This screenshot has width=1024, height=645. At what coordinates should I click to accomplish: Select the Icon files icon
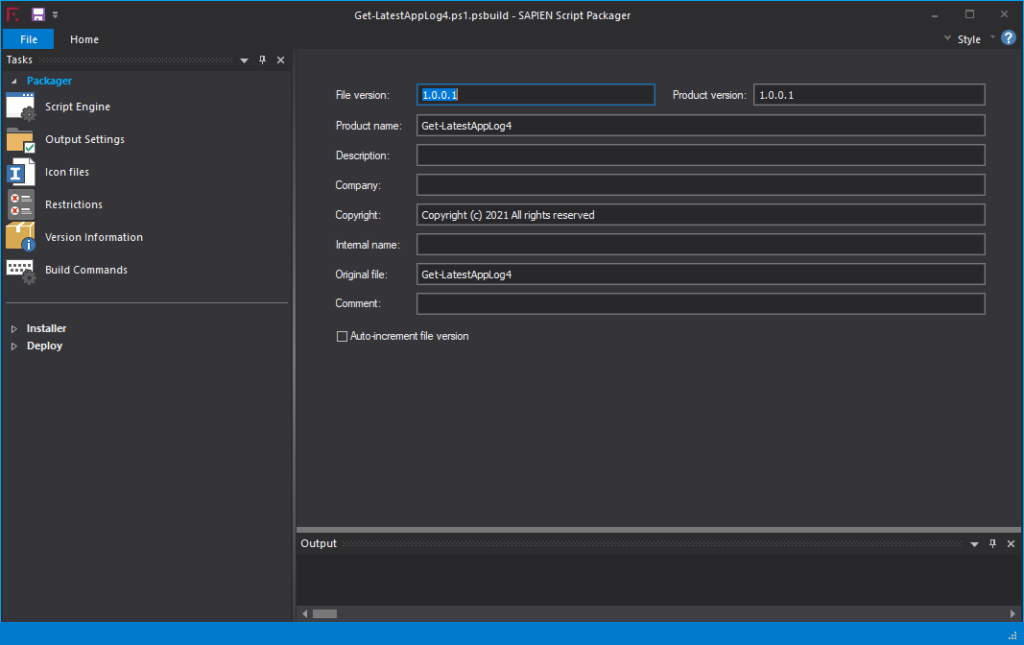[x=21, y=172]
